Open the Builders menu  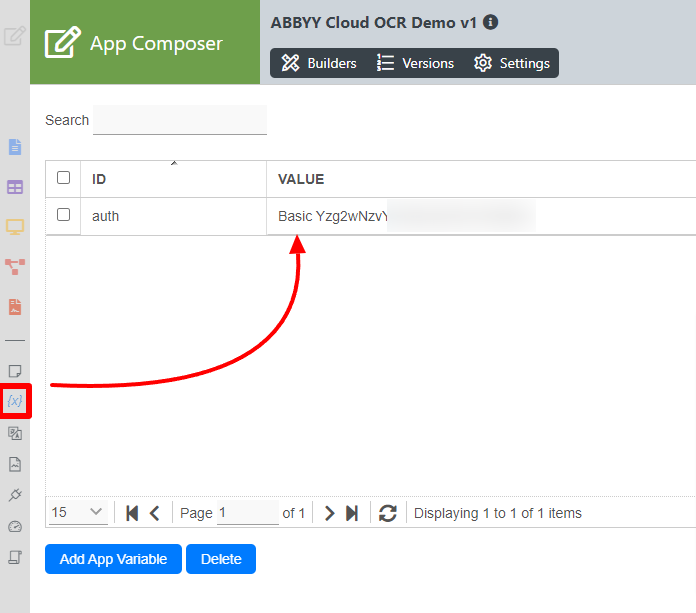click(319, 63)
